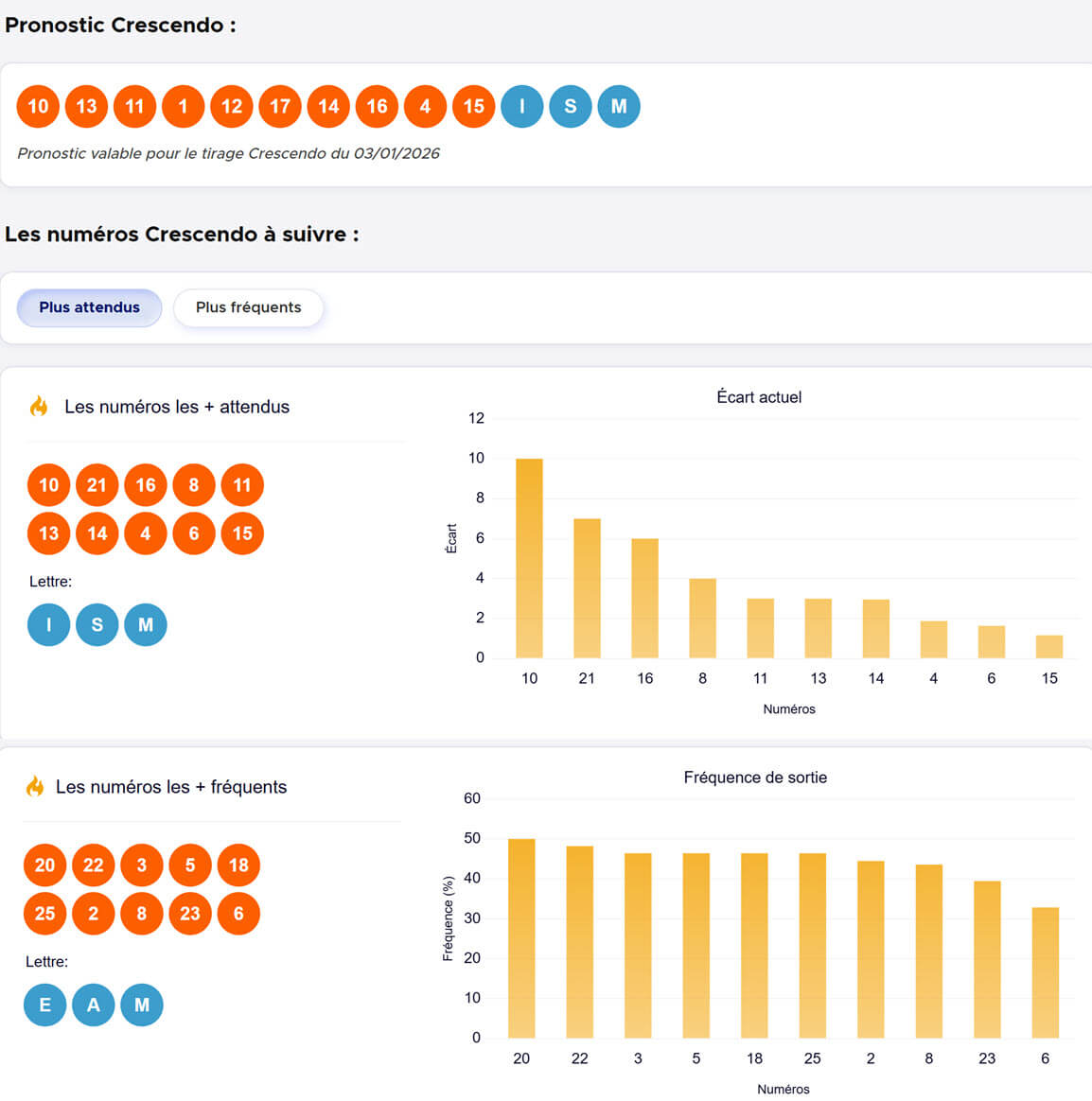
Task: Select the bar for number 15 in Écart actuel chart
Action: coord(1048,647)
